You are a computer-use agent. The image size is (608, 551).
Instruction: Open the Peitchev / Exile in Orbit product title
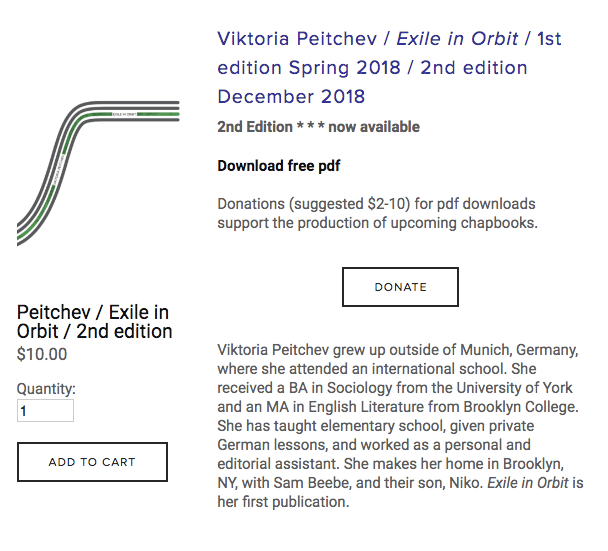[95, 321]
